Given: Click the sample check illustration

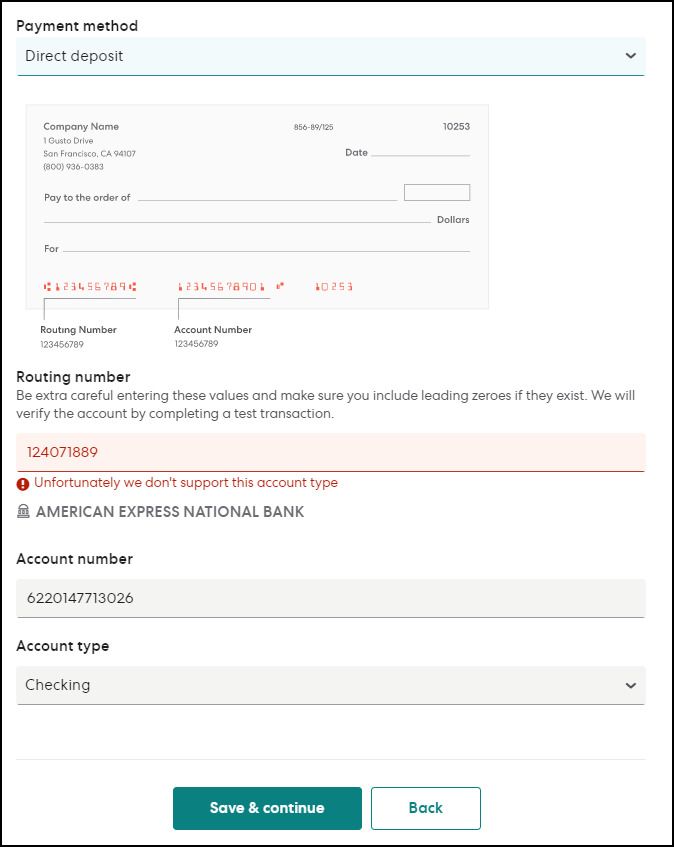Looking at the screenshot, I should click(x=257, y=206).
